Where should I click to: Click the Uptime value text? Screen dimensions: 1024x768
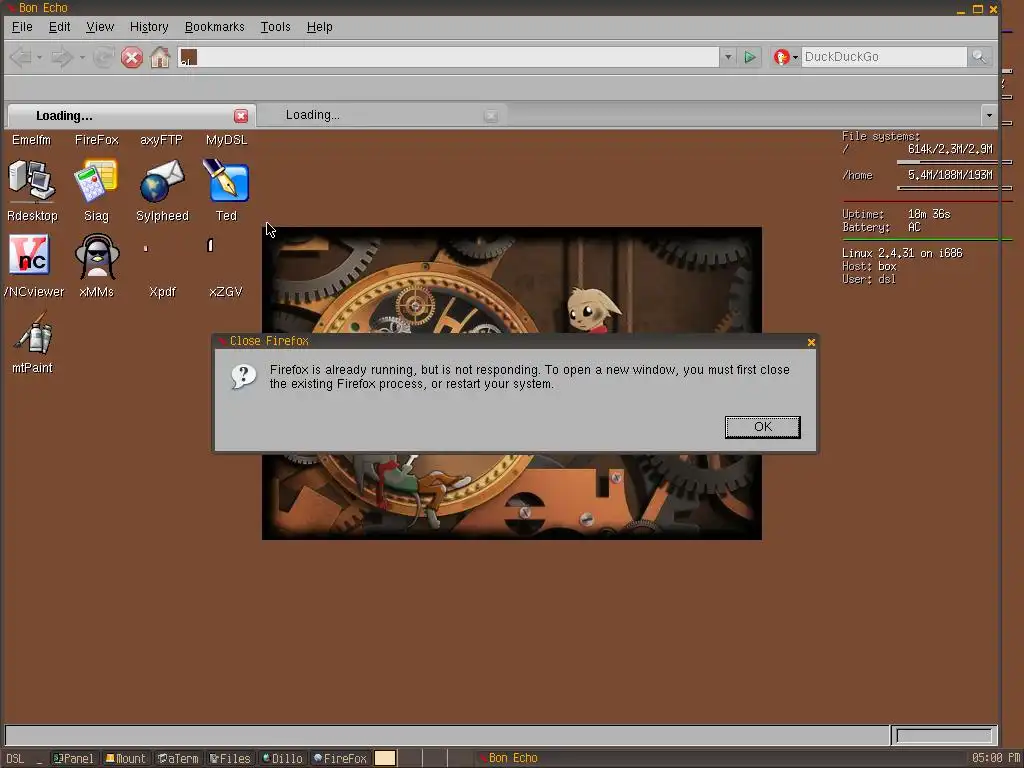[x=929, y=214]
